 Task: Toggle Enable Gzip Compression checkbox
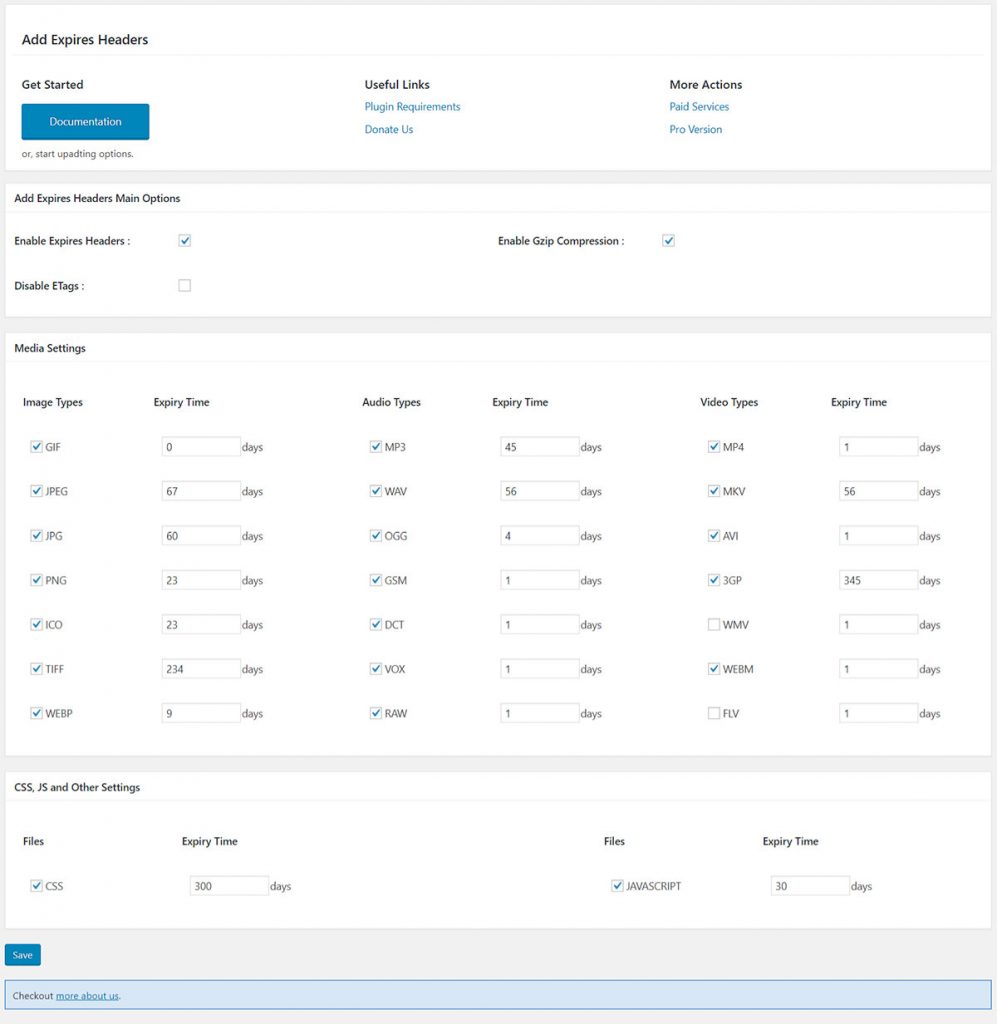pos(668,240)
